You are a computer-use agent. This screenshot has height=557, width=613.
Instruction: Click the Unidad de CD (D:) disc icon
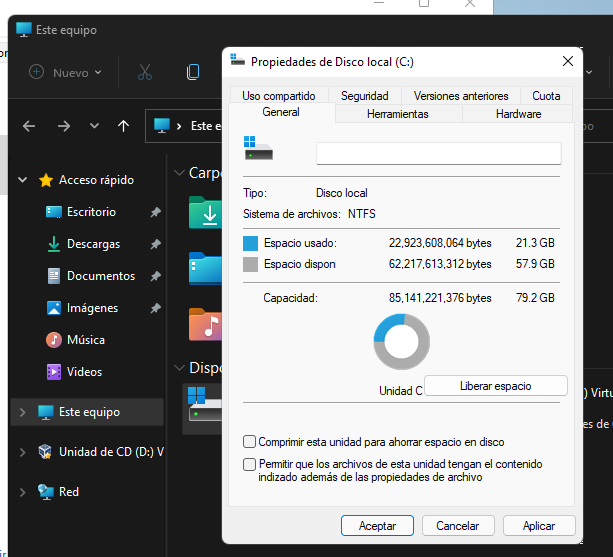pyautogui.click(x=45, y=452)
